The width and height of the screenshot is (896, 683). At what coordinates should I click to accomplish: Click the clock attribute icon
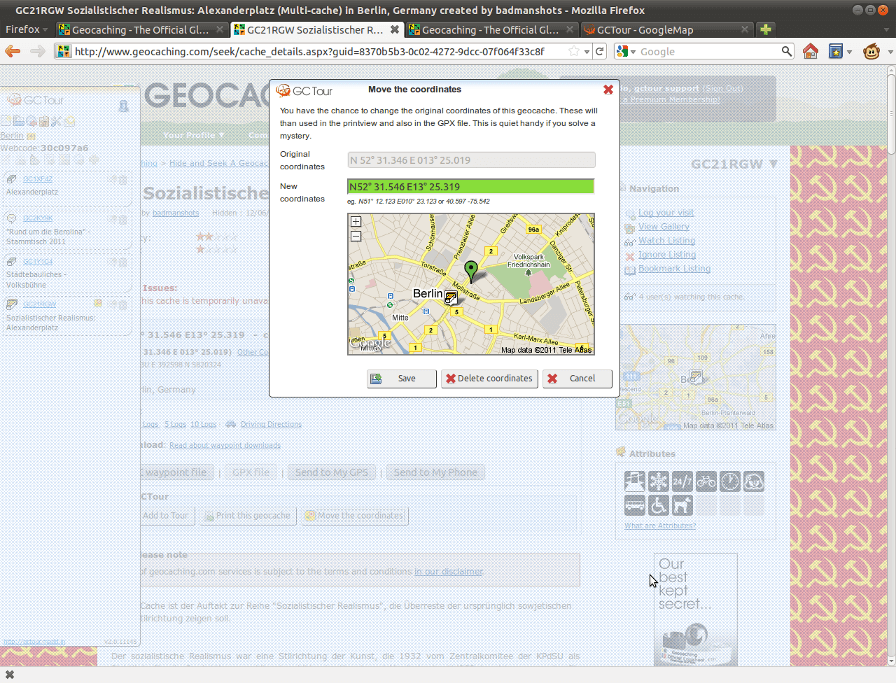[x=730, y=481]
